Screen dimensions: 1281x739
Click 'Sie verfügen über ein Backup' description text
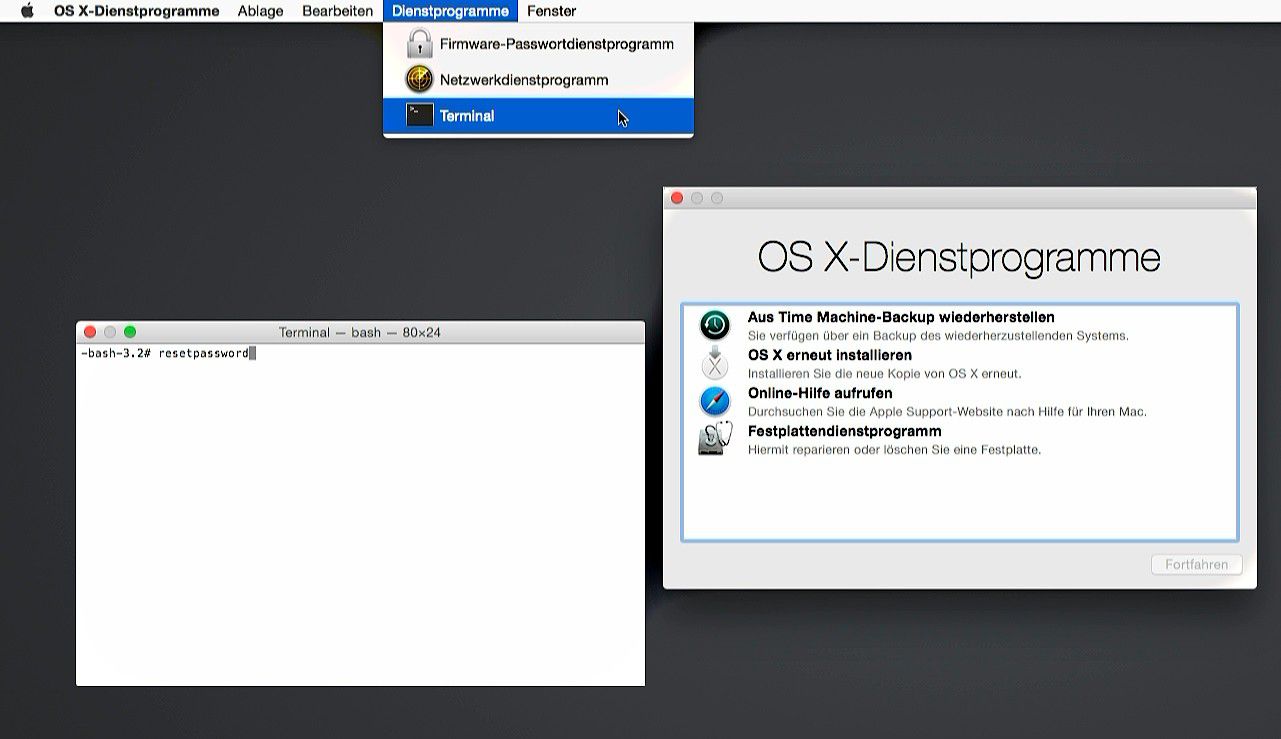[x=938, y=336]
